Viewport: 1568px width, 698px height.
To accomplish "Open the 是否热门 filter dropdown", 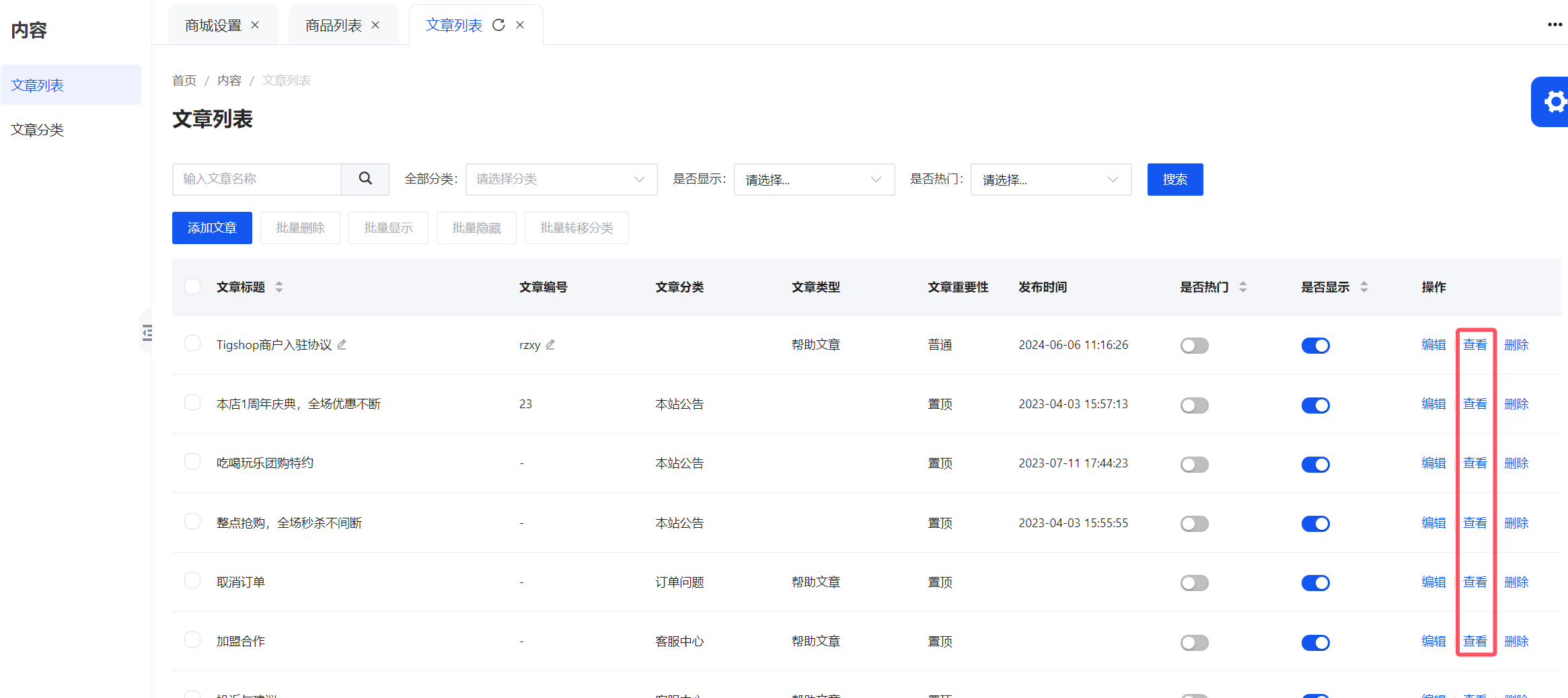I will pos(1051,180).
